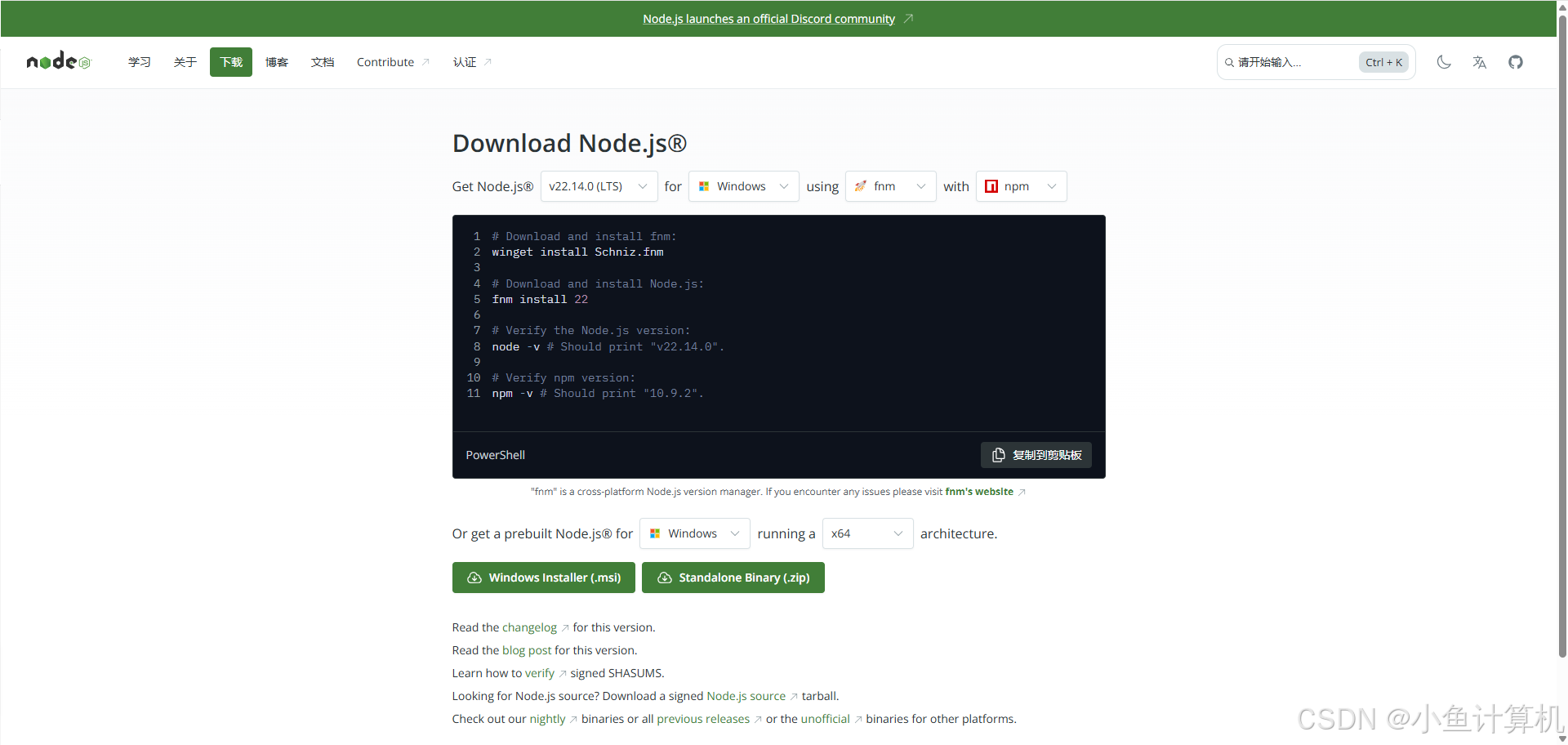Open the Discord community announcement link
1568x745 pixels.
pyautogui.click(x=768, y=19)
